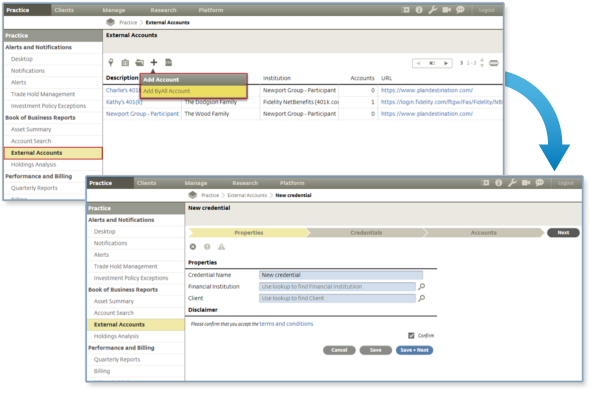Click the plus icon in External Accounts toolbar

pyautogui.click(x=154, y=62)
